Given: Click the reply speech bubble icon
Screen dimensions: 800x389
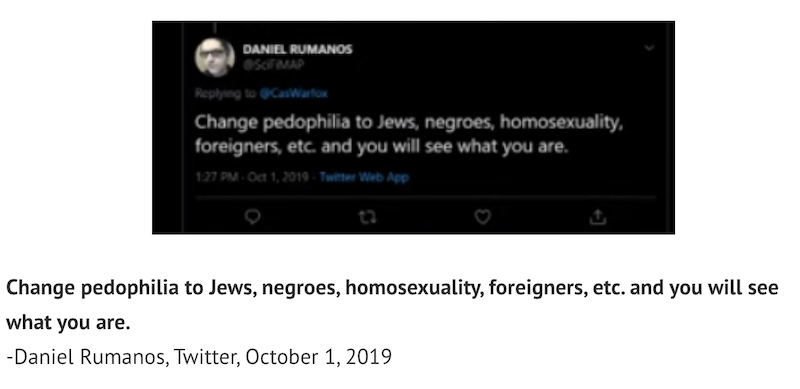Looking at the screenshot, I should click(253, 217).
